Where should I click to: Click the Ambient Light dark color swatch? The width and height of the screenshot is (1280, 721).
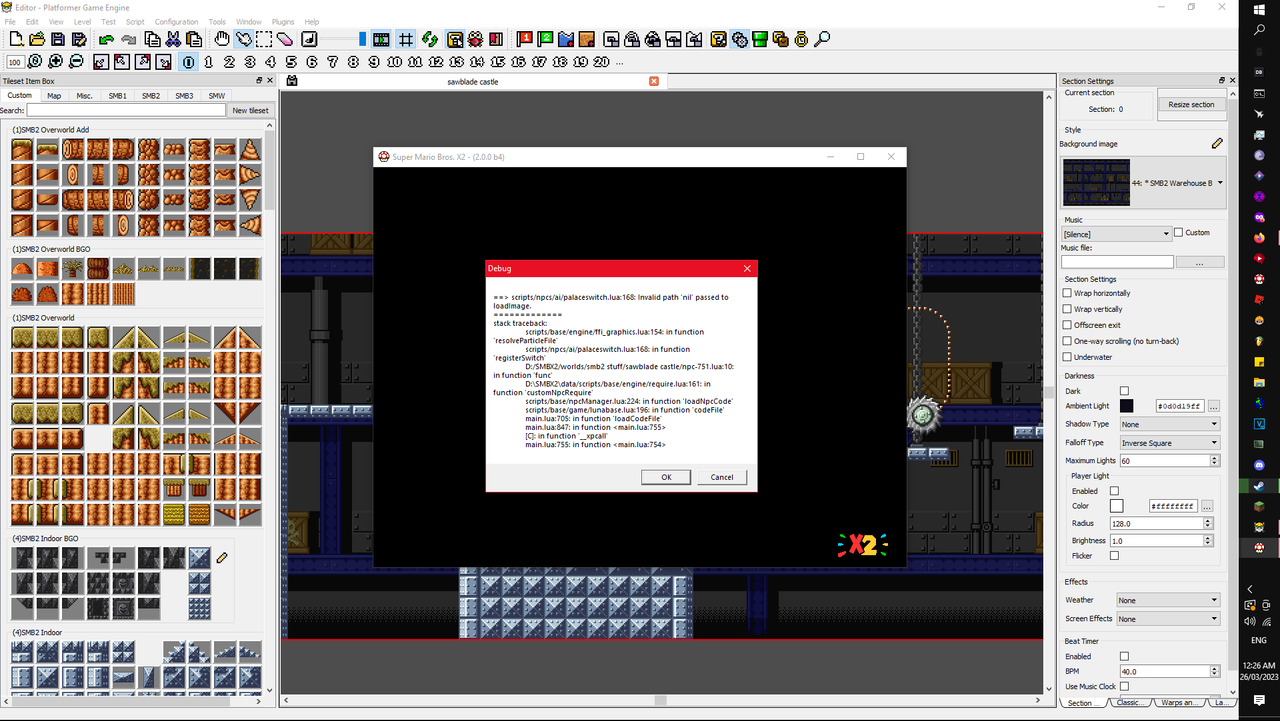pos(1126,406)
